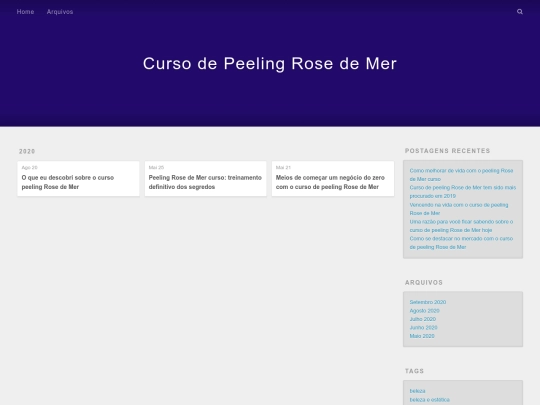Screen dimensions: 540x405
Task: Click the beleza tag
Action: [x=417, y=391]
